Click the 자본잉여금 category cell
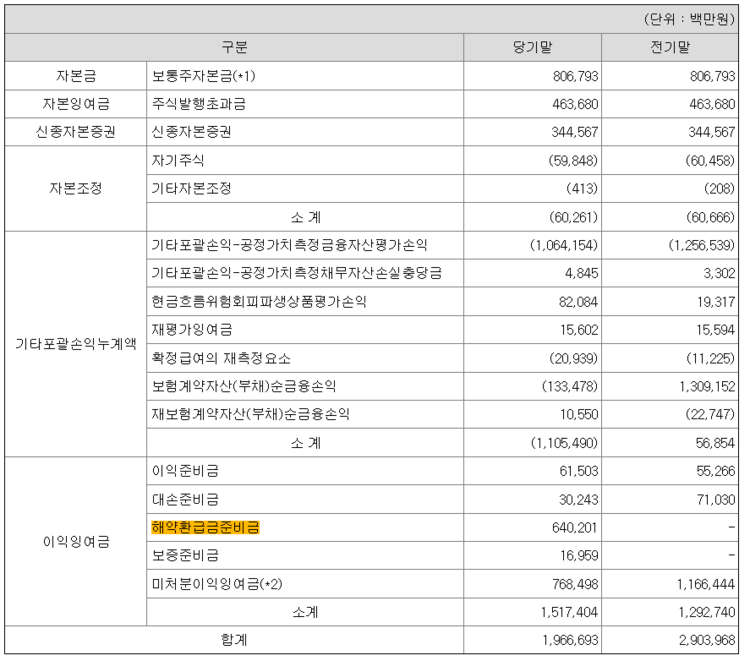Screen dimensions: 750x661 coord(76,104)
